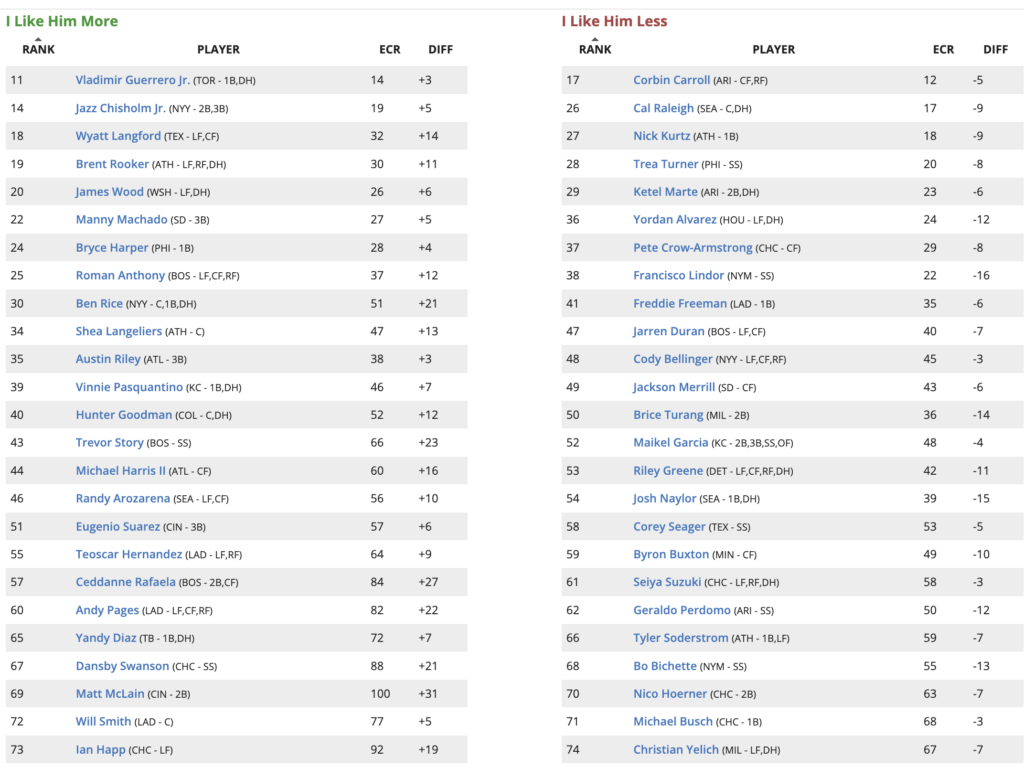This screenshot has width=1024, height=768.
Task: Sort by ECR column in 'I Like Him Less' table
Action: coord(943,49)
